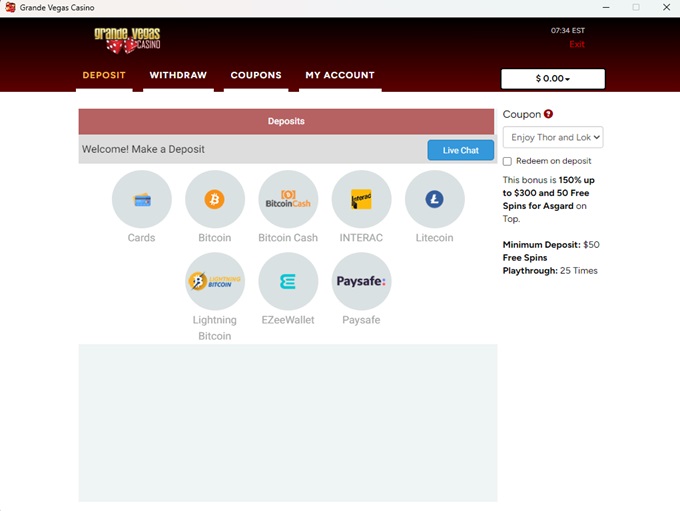This screenshot has height=511, width=680.
Task: Open the Coupons tab
Action: (256, 75)
